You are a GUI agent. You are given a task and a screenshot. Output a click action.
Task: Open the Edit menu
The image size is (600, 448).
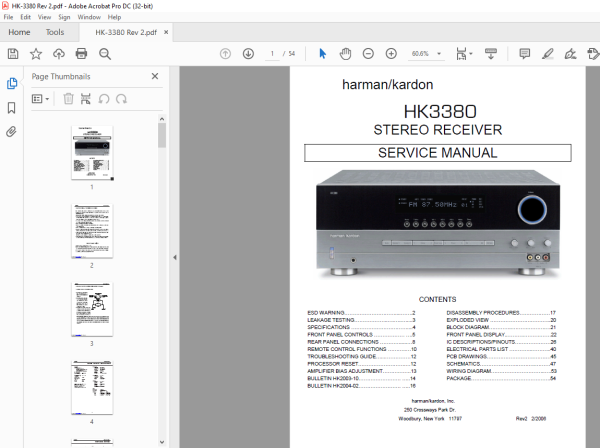(26, 17)
